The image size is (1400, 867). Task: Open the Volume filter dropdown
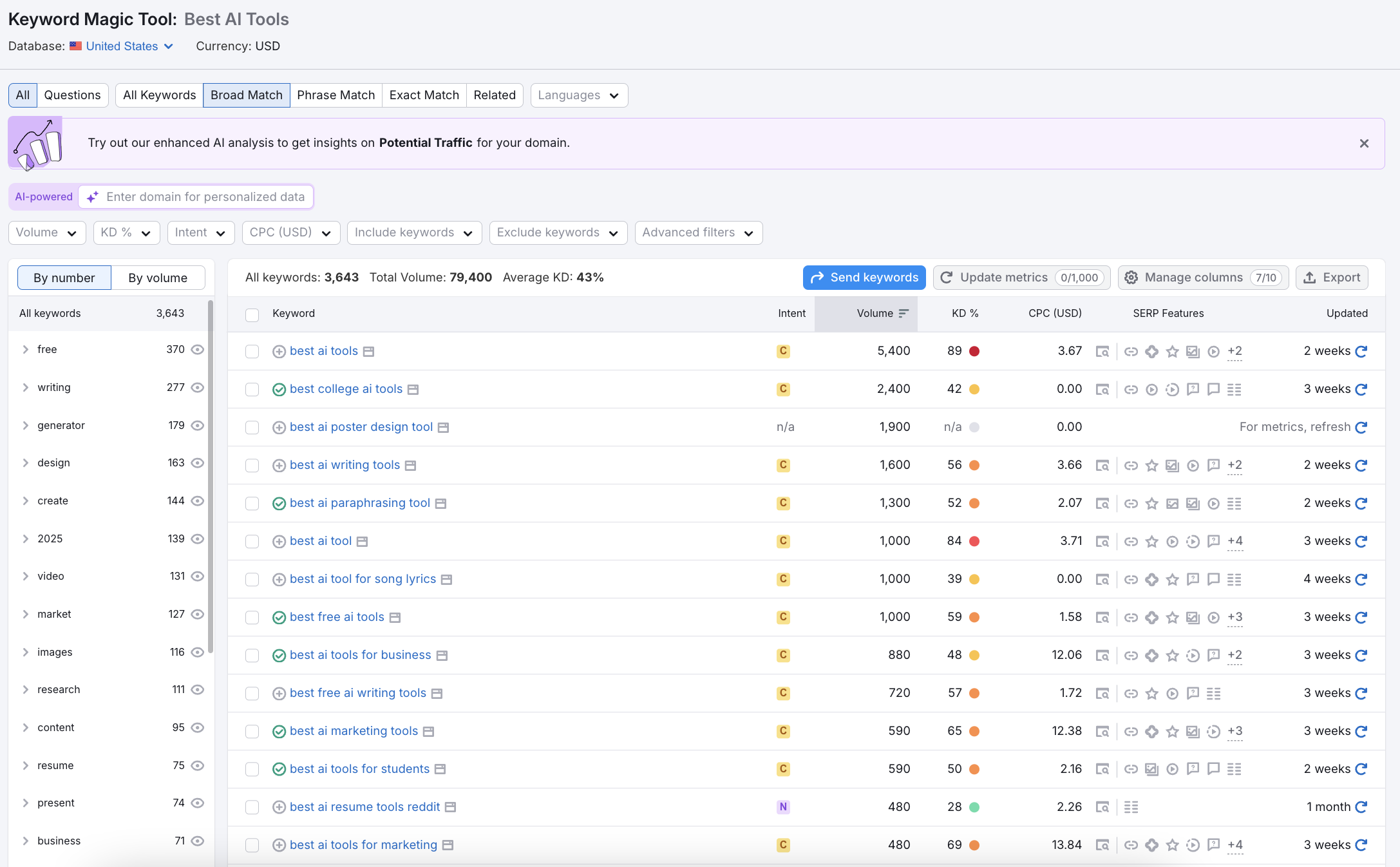47,233
